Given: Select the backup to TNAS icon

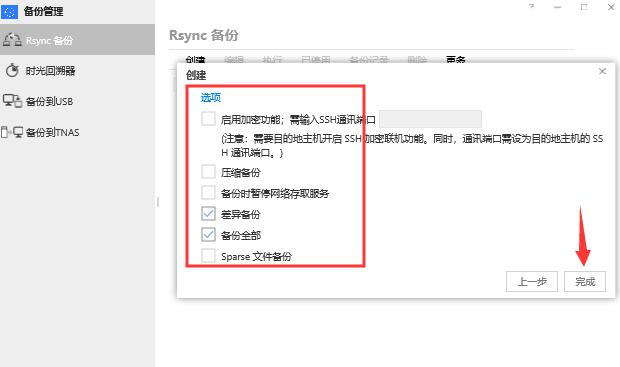Looking at the screenshot, I should coord(12,132).
